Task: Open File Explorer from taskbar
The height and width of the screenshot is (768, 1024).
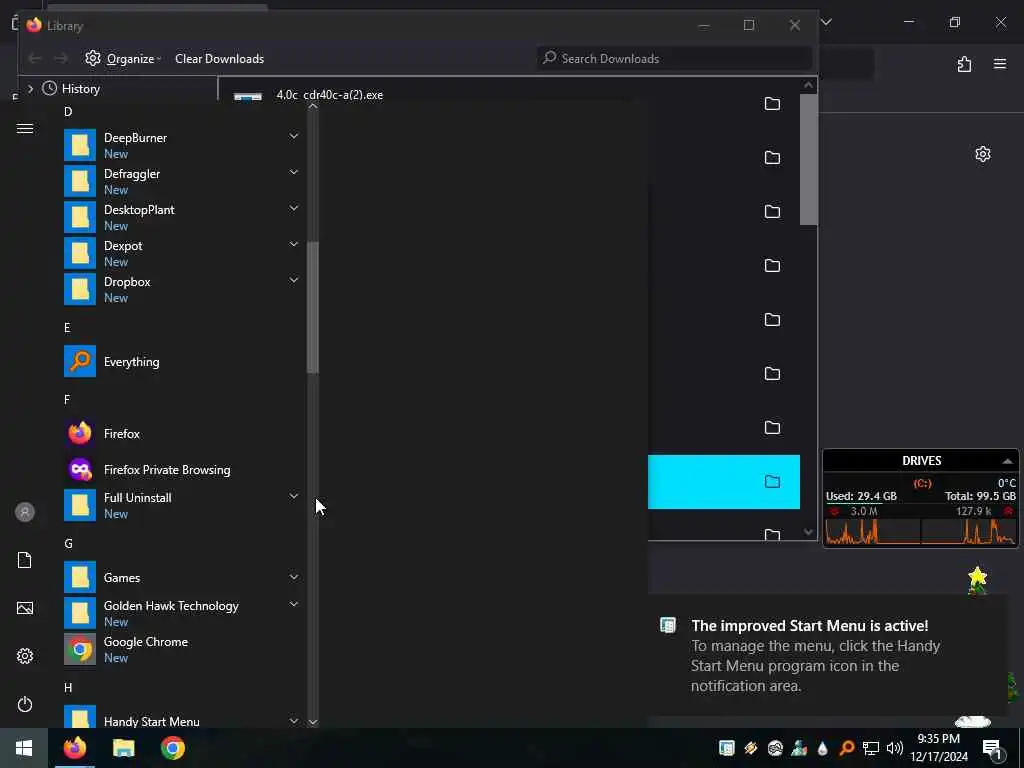Action: coord(123,748)
